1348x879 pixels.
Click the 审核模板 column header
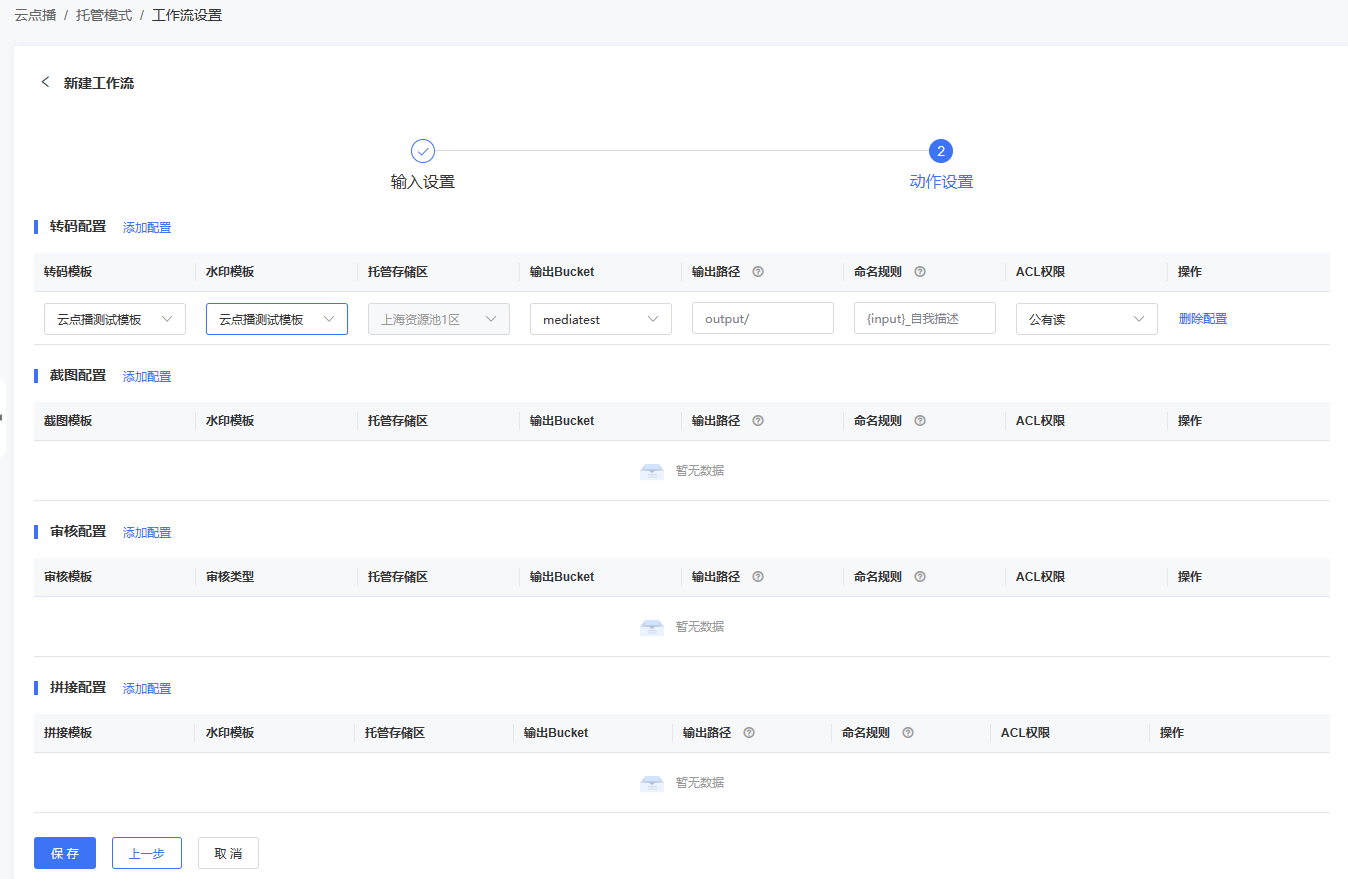[x=68, y=577]
